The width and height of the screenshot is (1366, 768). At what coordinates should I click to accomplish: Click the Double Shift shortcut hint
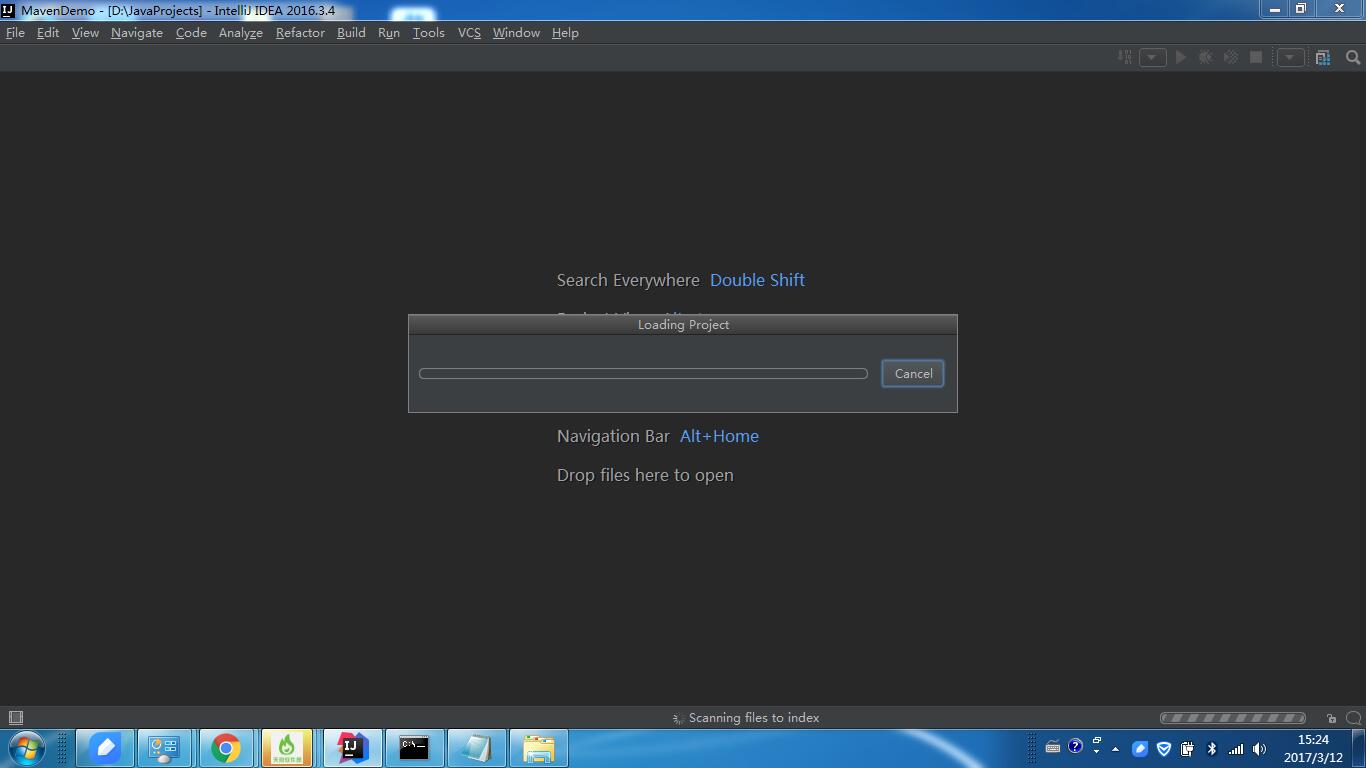click(757, 280)
